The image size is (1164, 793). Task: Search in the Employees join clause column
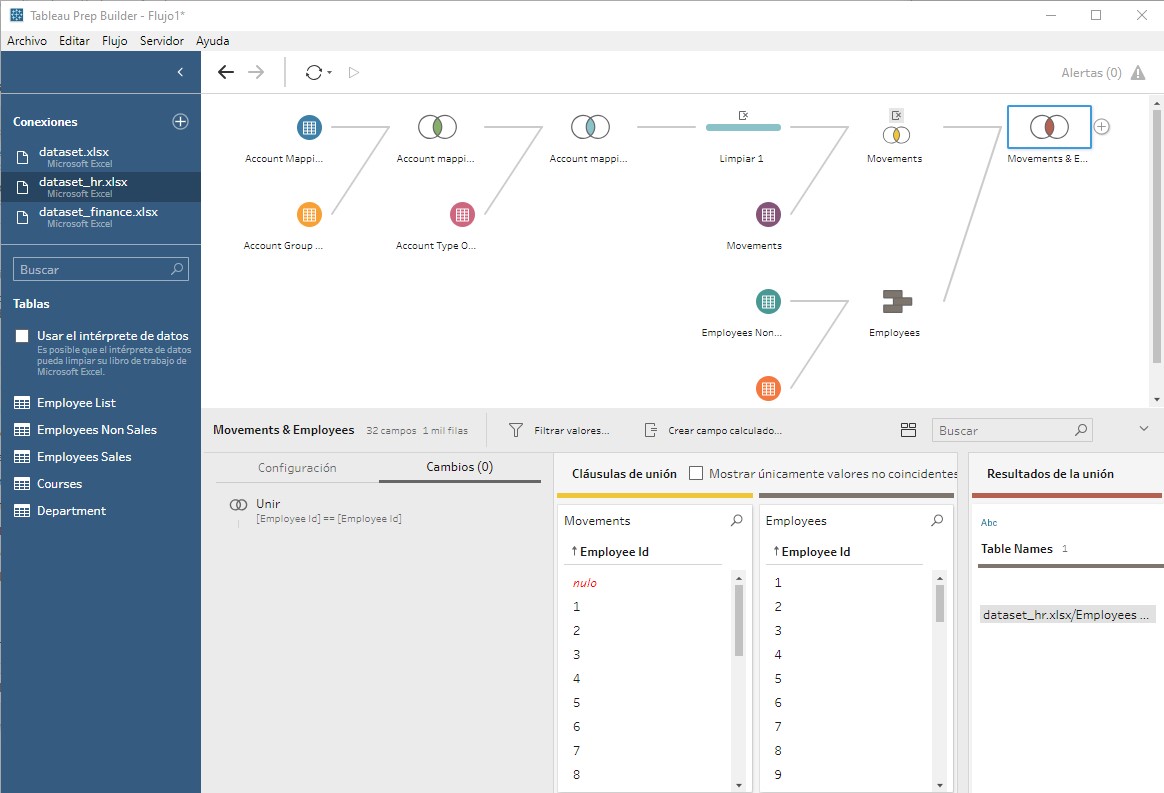pos(937,520)
